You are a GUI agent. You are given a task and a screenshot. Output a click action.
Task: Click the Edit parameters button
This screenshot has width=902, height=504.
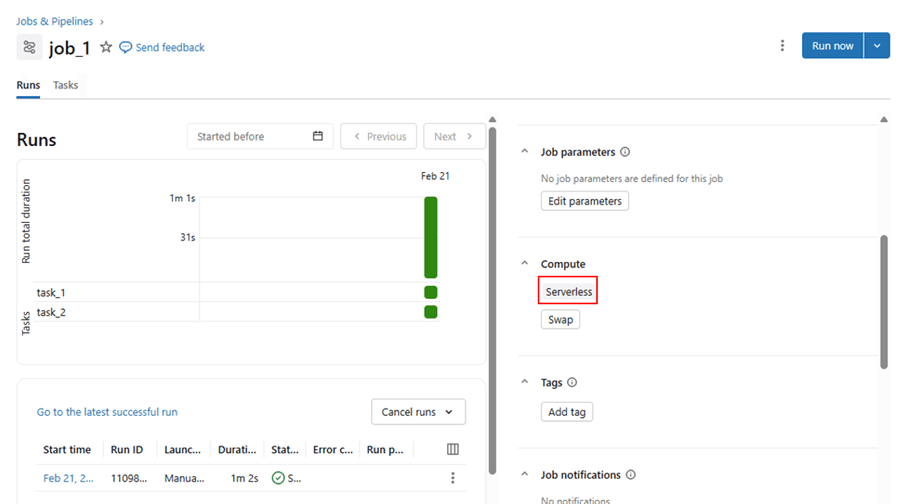585,201
